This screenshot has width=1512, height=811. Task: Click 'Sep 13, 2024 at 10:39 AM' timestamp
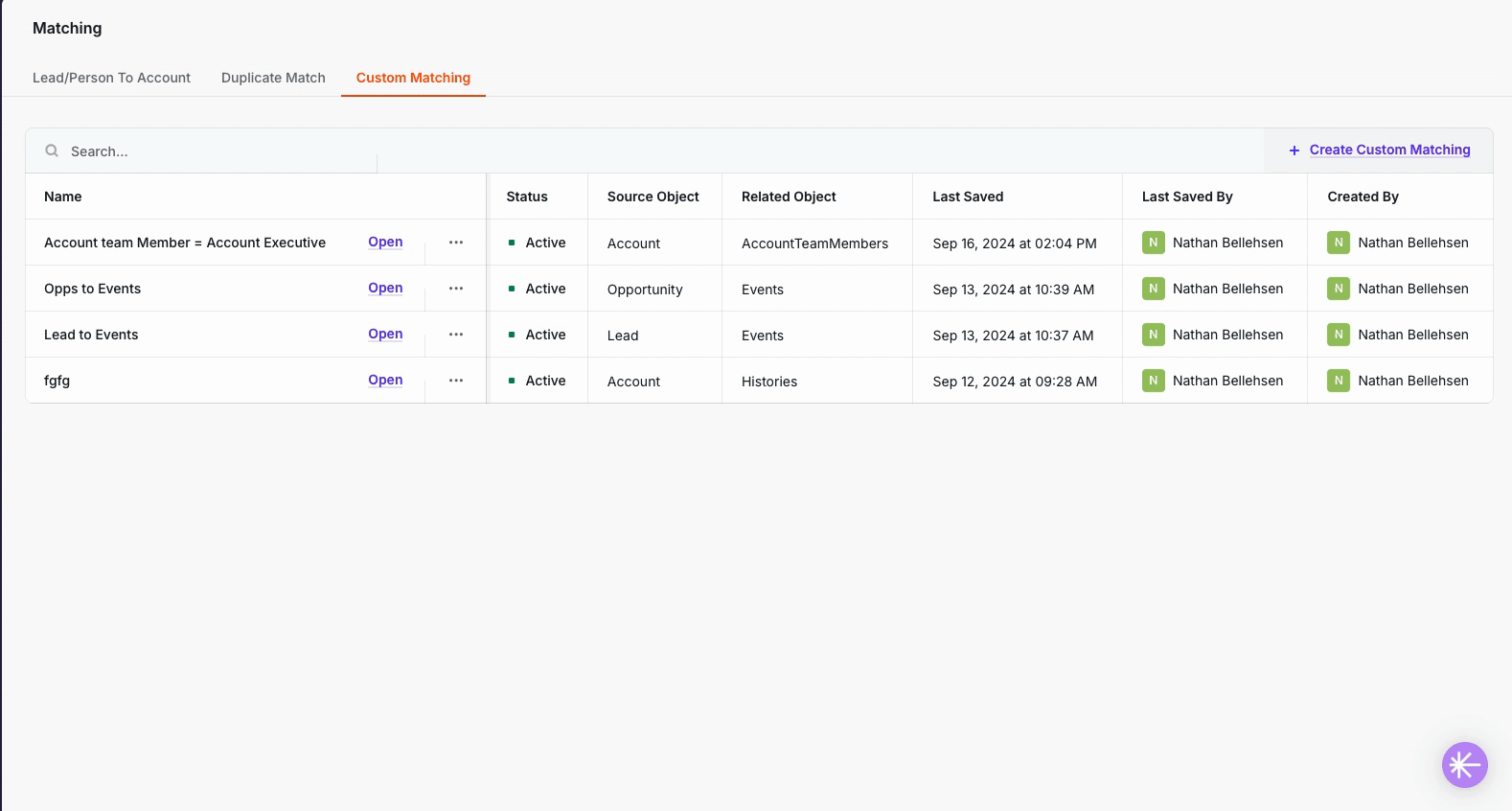[x=1013, y=290]
